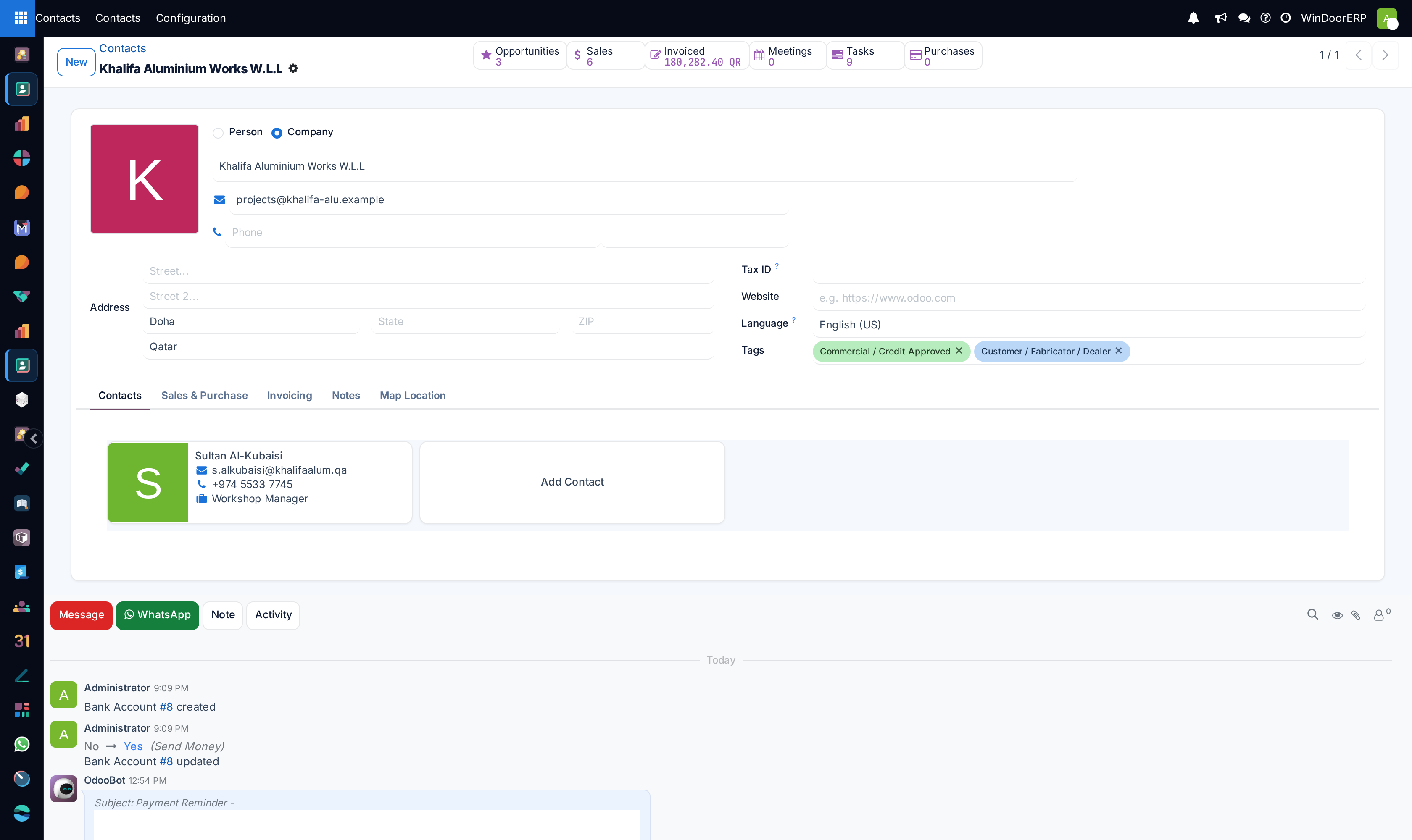The height and width of the screenshot is (840, 1412).
Task: Show followers icon in chatter
Action: (x=1381, y=615)
